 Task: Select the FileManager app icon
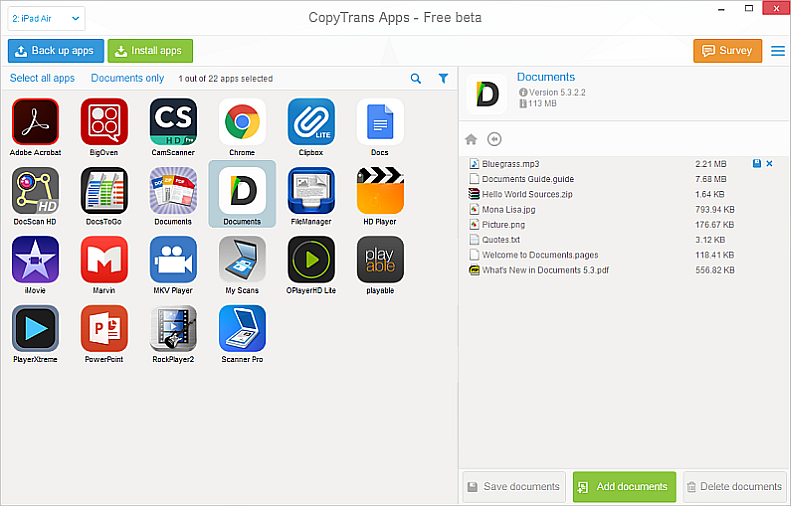coord(311,191)
